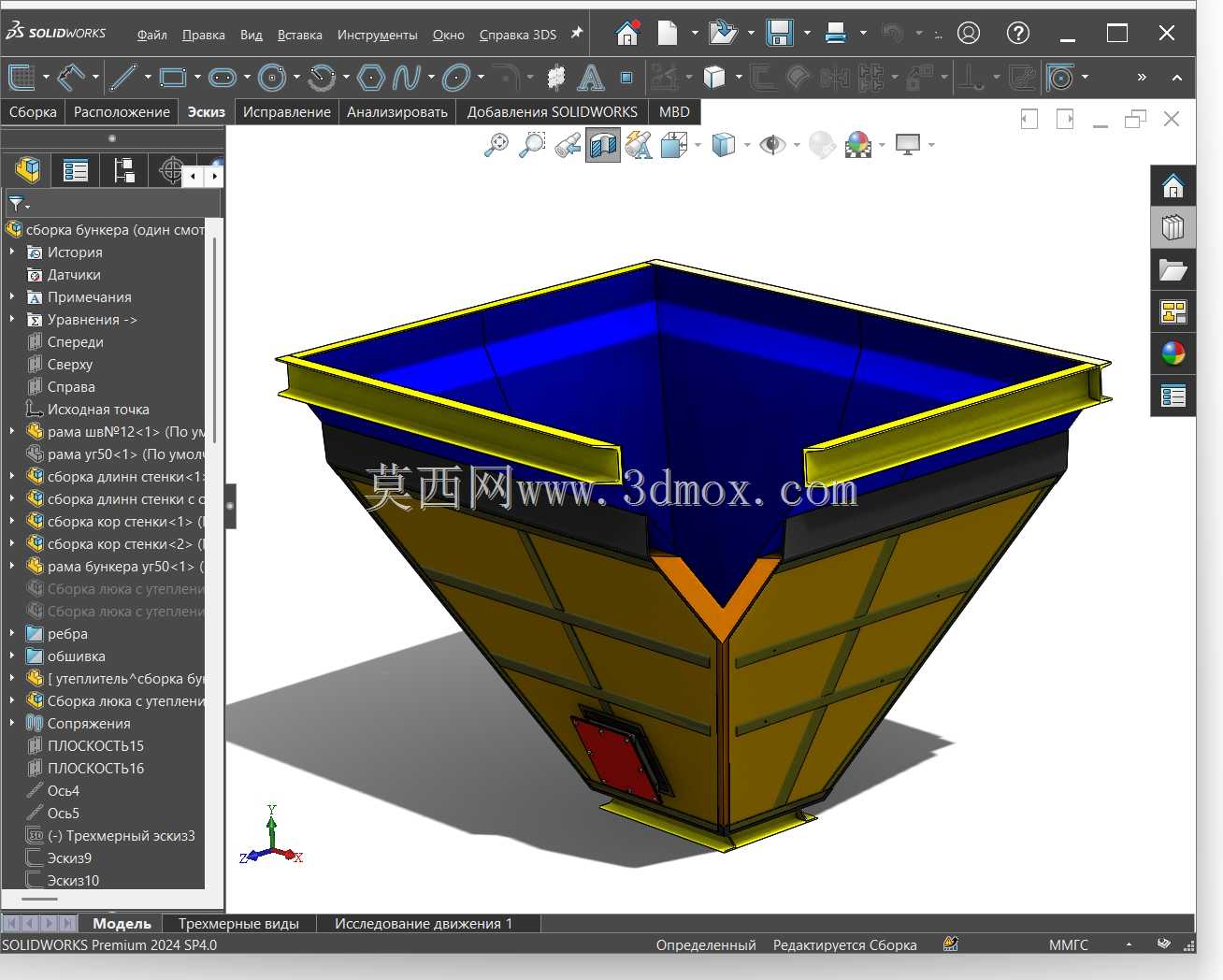The image size is (1223, 980).
Task: Open the View Palette task pane icon
Action: click(x=1173, y=311)
